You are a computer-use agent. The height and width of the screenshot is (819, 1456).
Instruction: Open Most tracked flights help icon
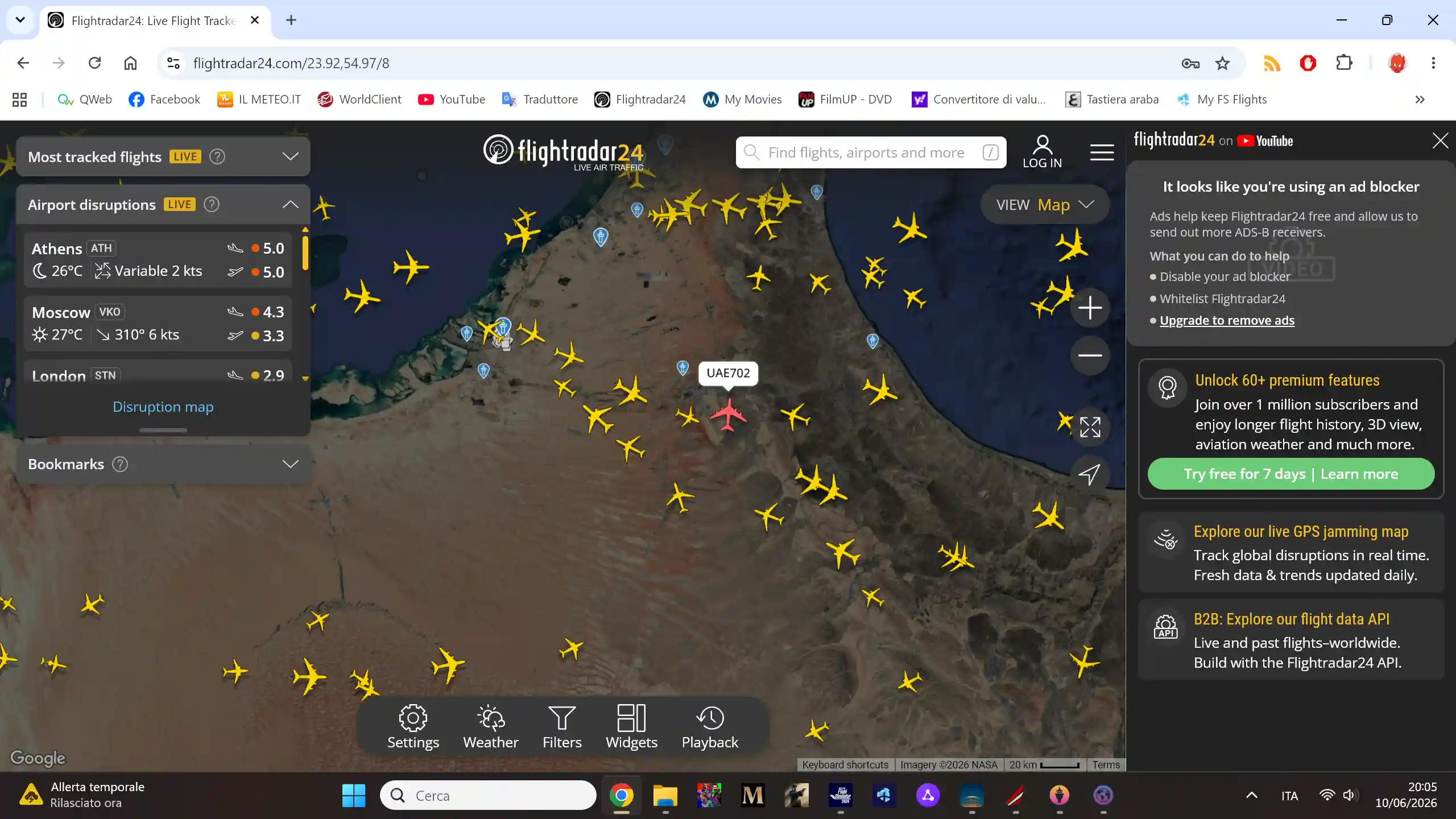(217, 156)
